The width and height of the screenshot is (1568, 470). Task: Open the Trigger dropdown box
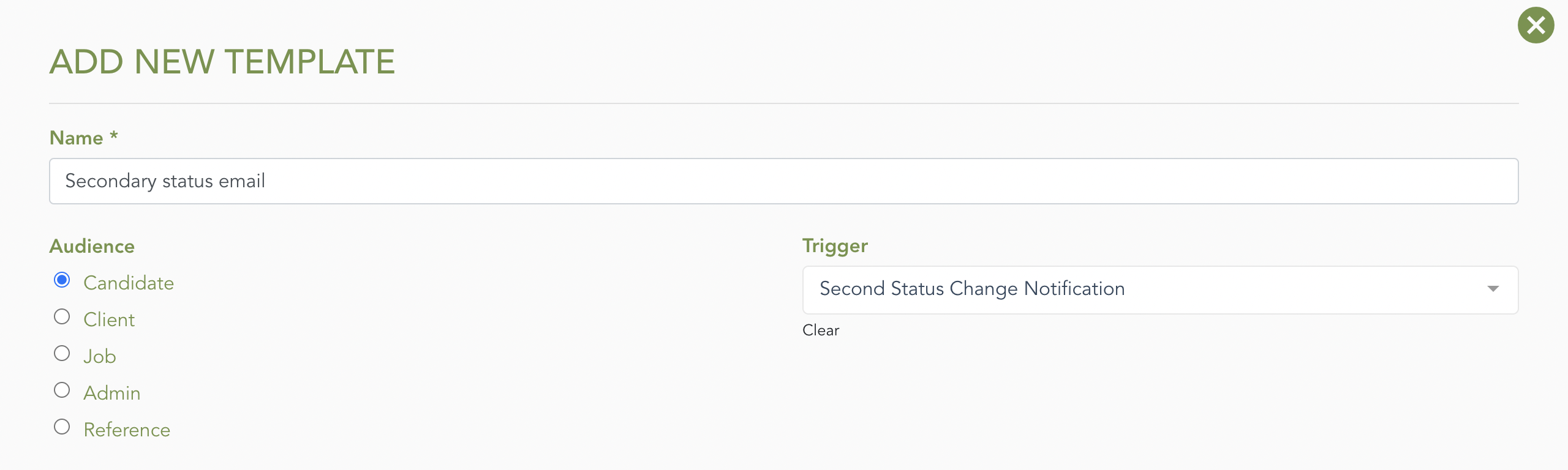[1160, 289]
